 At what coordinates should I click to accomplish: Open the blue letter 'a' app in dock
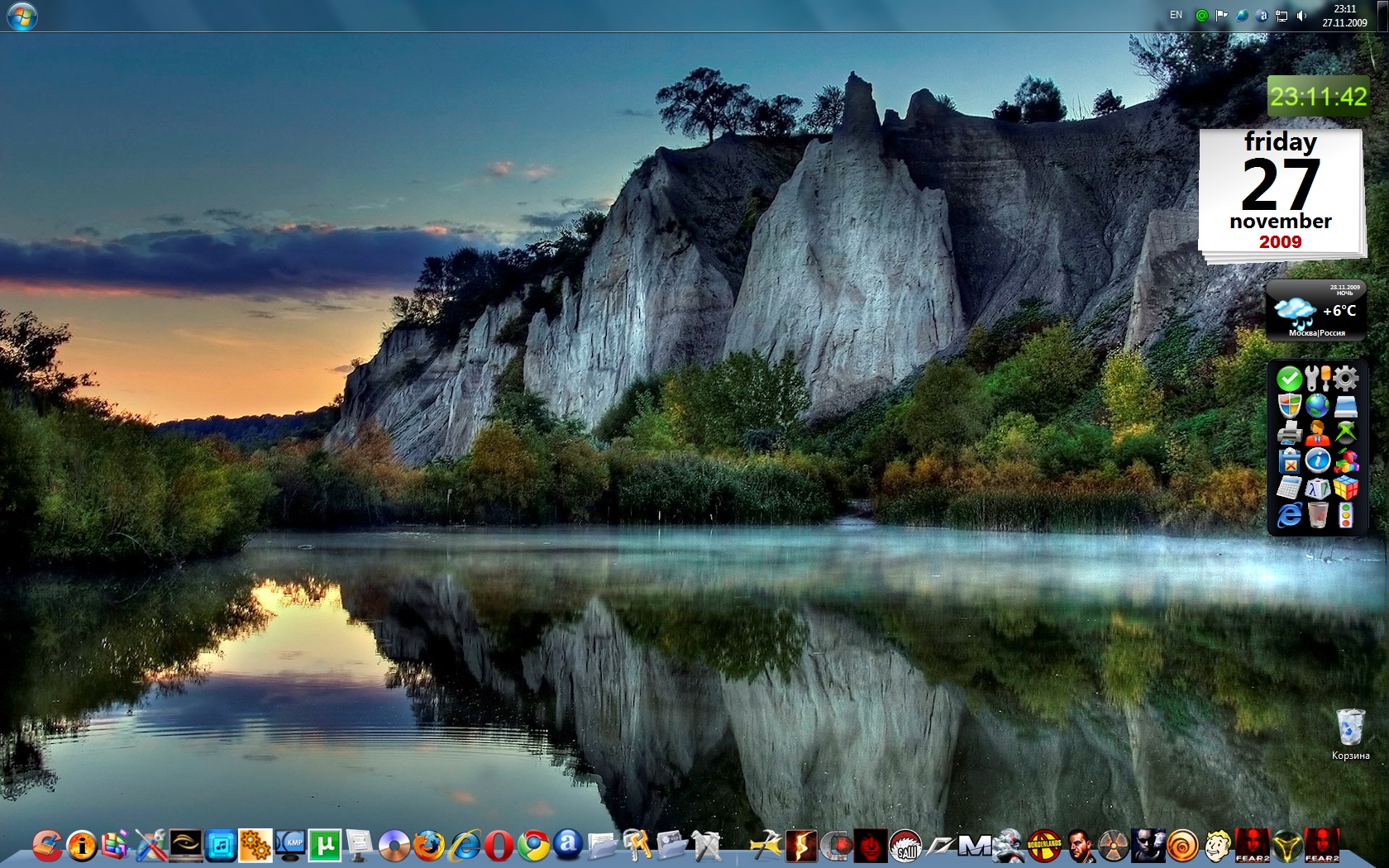(x=568, y=844)
